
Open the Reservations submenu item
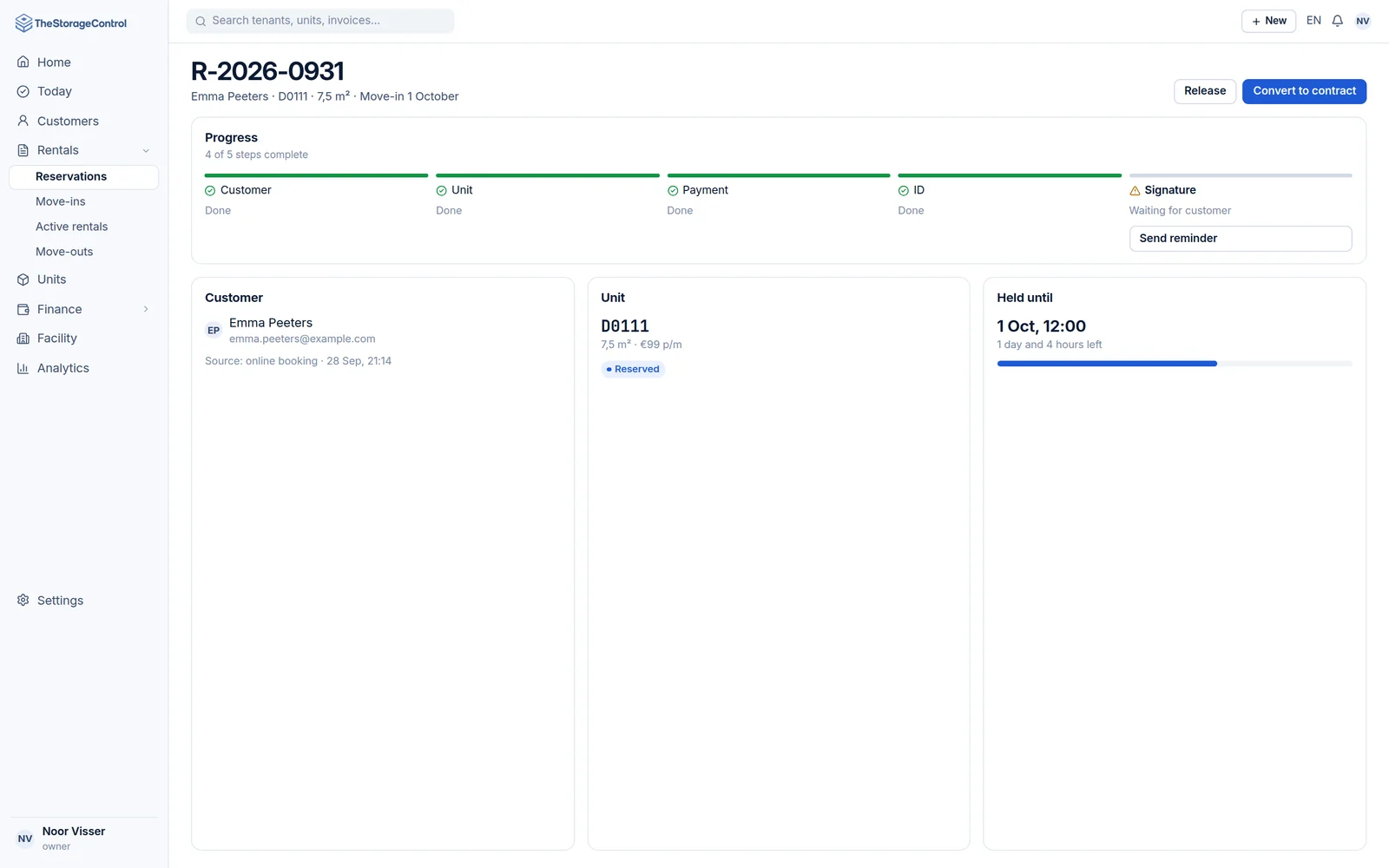coord(83,177)
